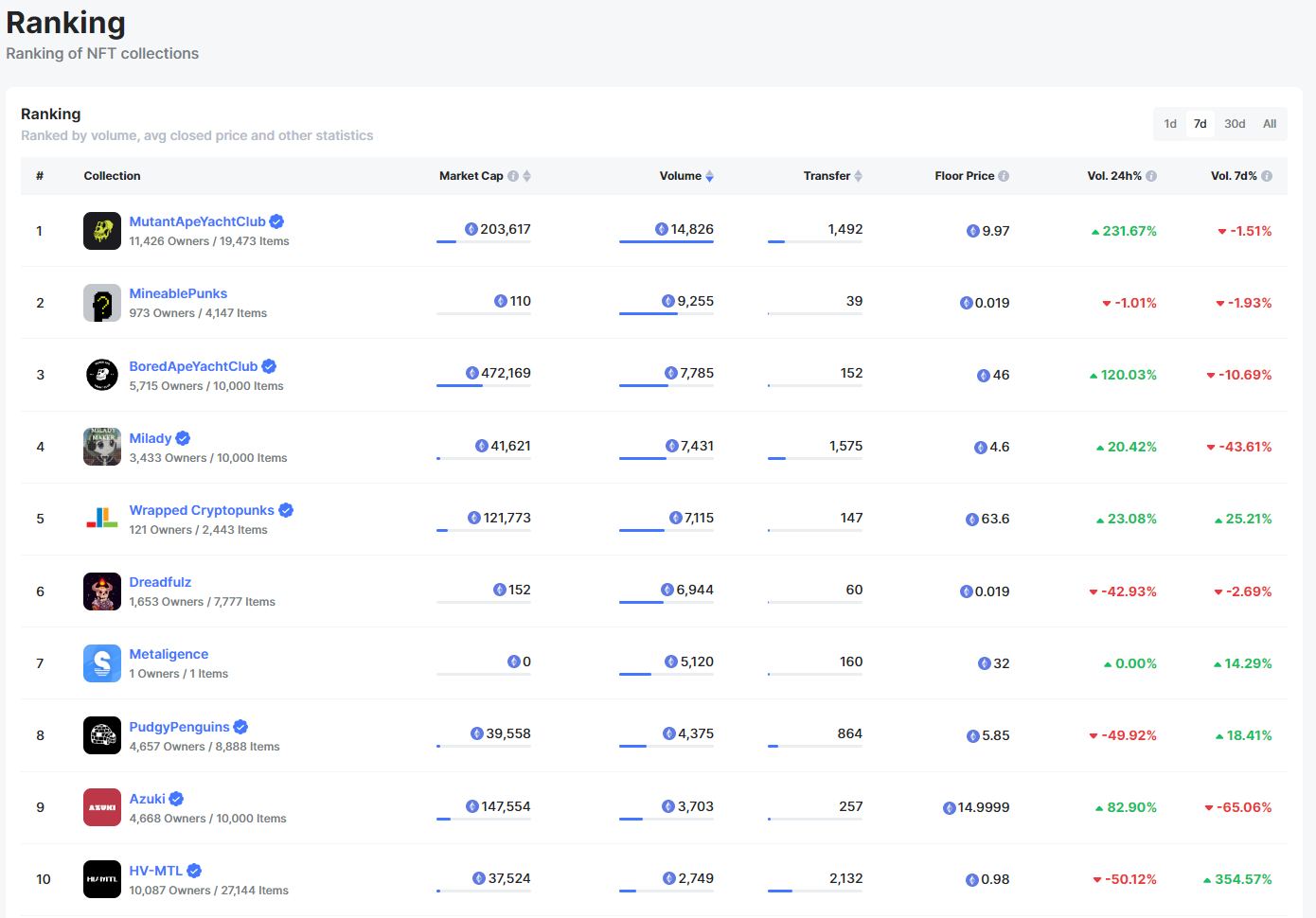Open HV-MTL collection logo icon
The image size is (1316, 918).
102,879
